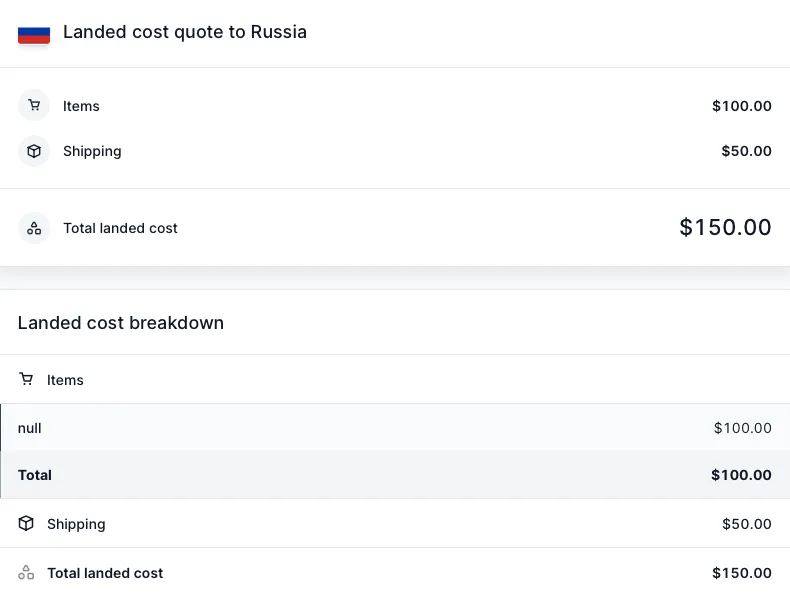This screenshot has width=790, height=595.
Task: Click the $50.00 amount in breakdown Shipping row
Action: pyautogui.click(x=746, y=524)
